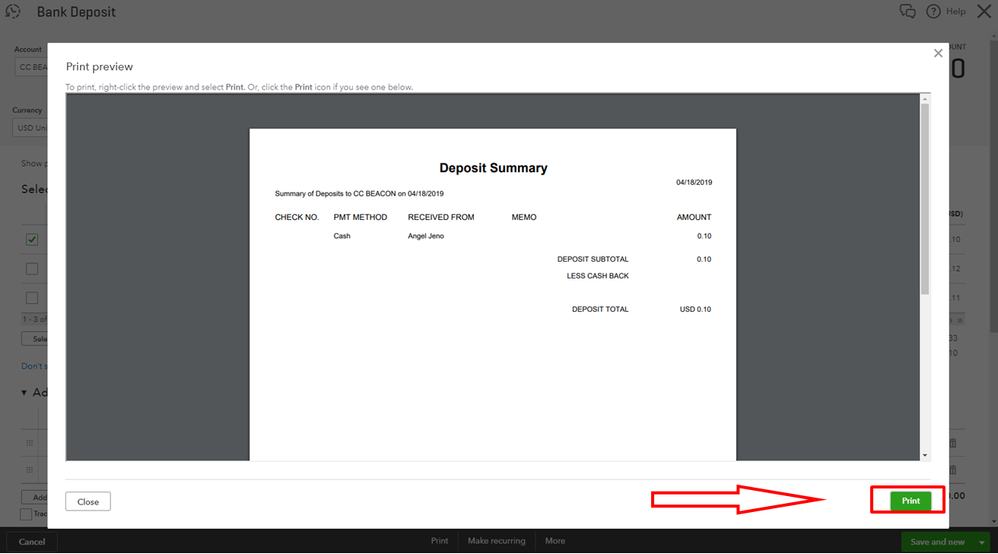
Task: Open the Account dropdown field behind dialog
Action: click(31, 67)
